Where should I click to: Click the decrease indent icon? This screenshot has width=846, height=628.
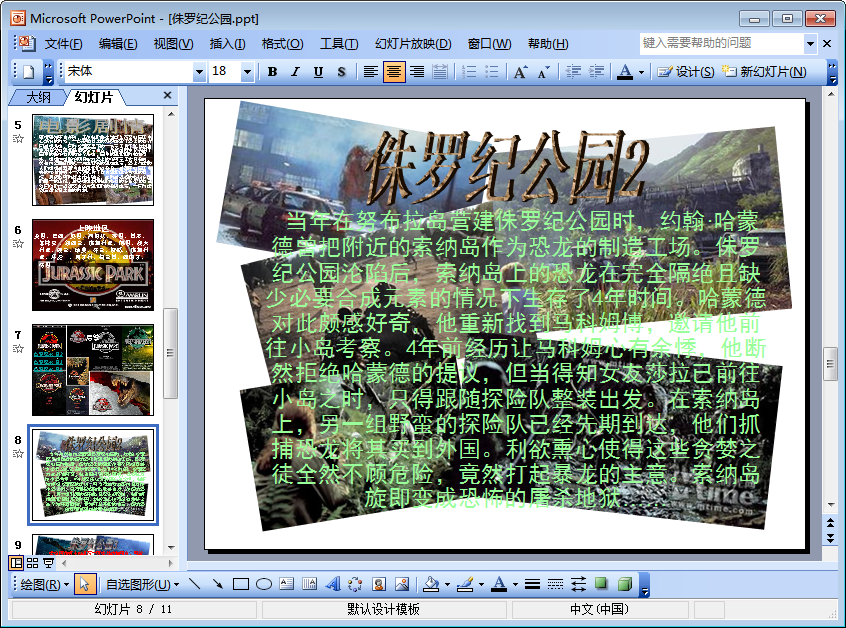(573, 71)
